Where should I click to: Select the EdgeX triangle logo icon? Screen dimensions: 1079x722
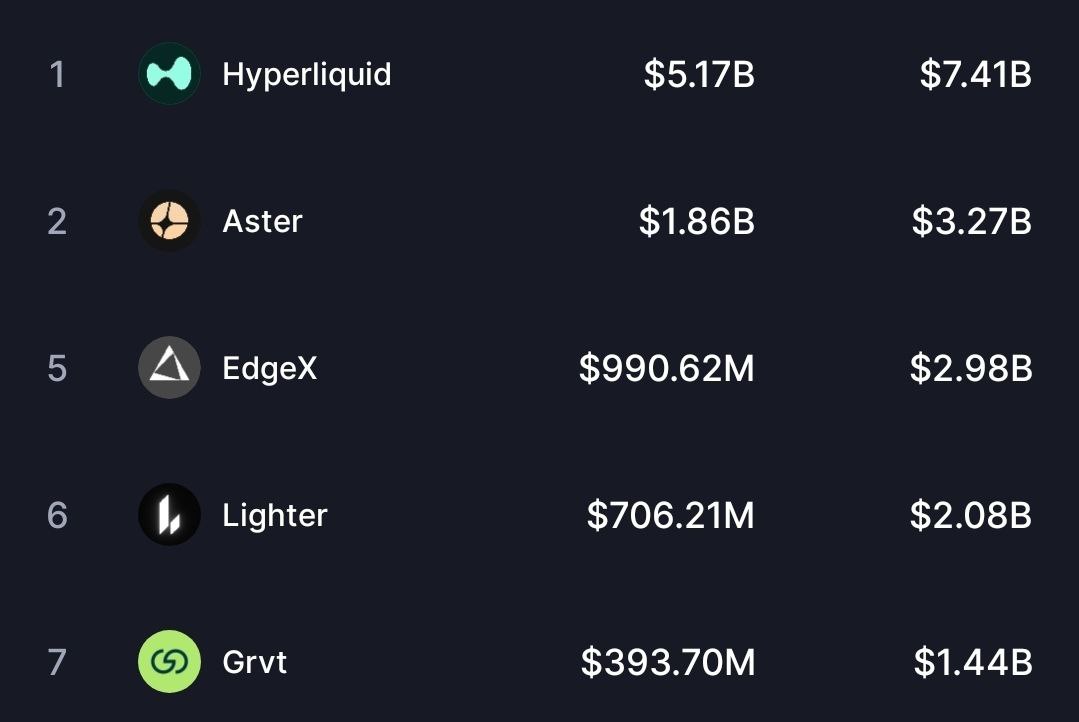[x=169, y=368]
